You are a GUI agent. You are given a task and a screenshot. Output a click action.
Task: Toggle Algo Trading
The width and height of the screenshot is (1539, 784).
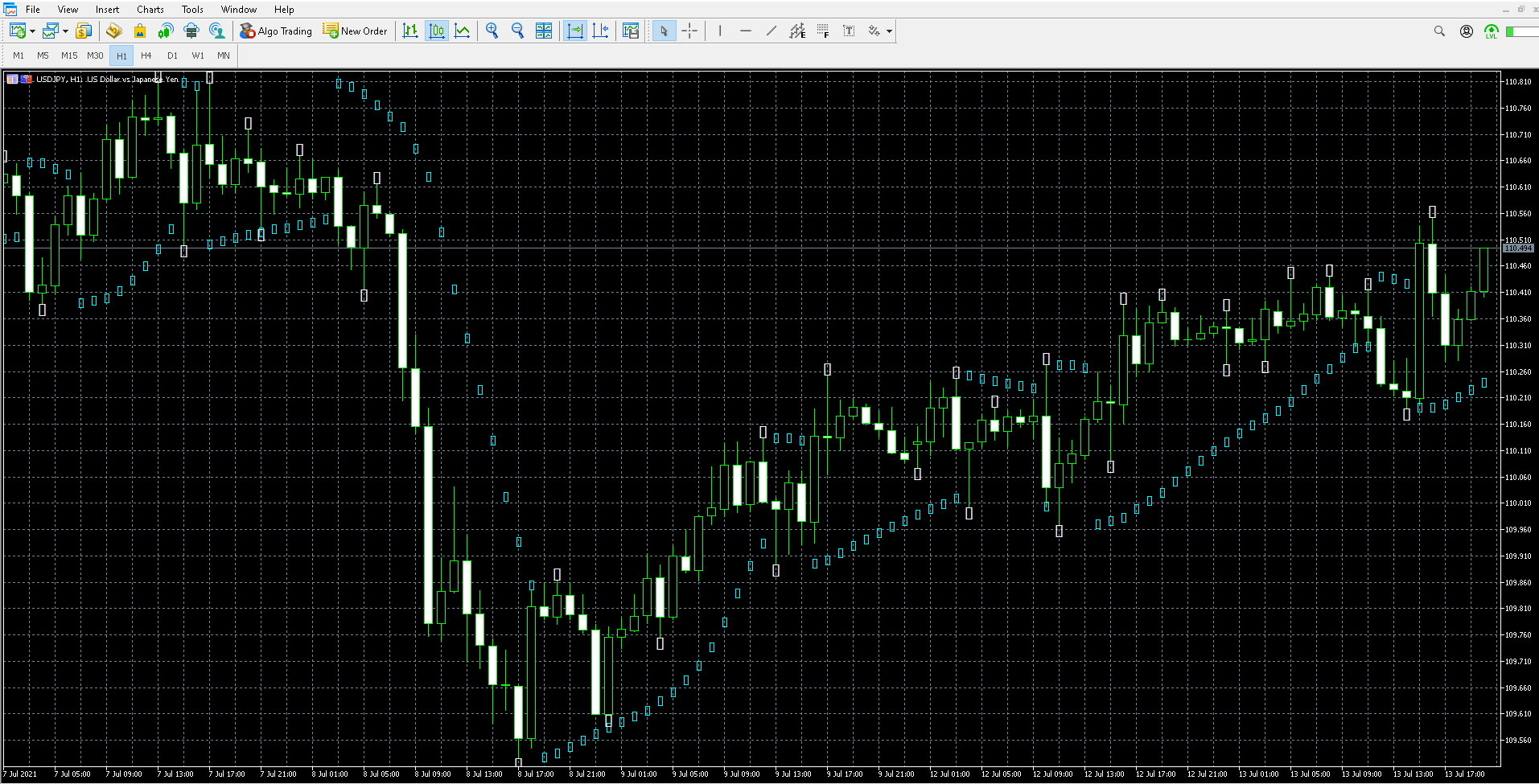click(276, 31)
